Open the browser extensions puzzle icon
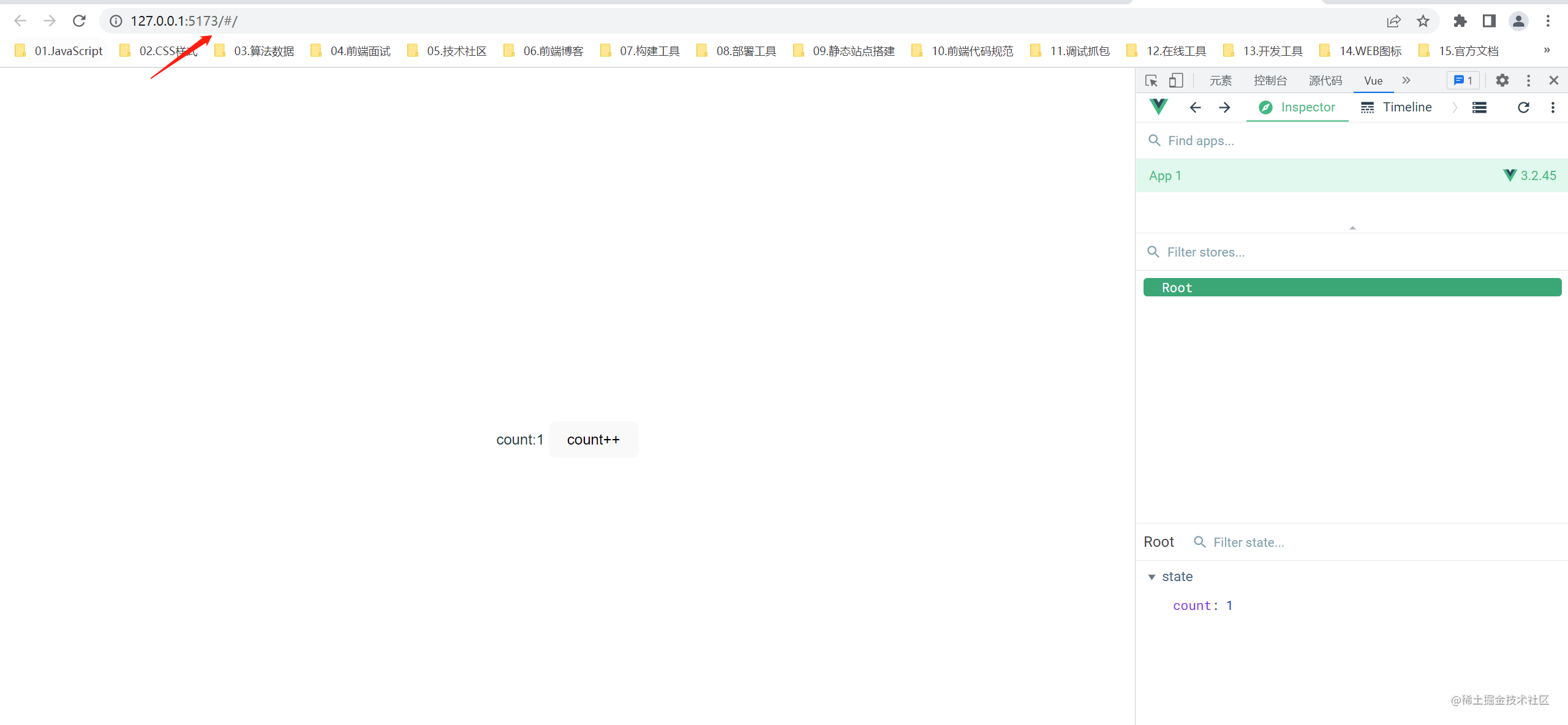1568x725 pixels. click(x=1460, y=21)
